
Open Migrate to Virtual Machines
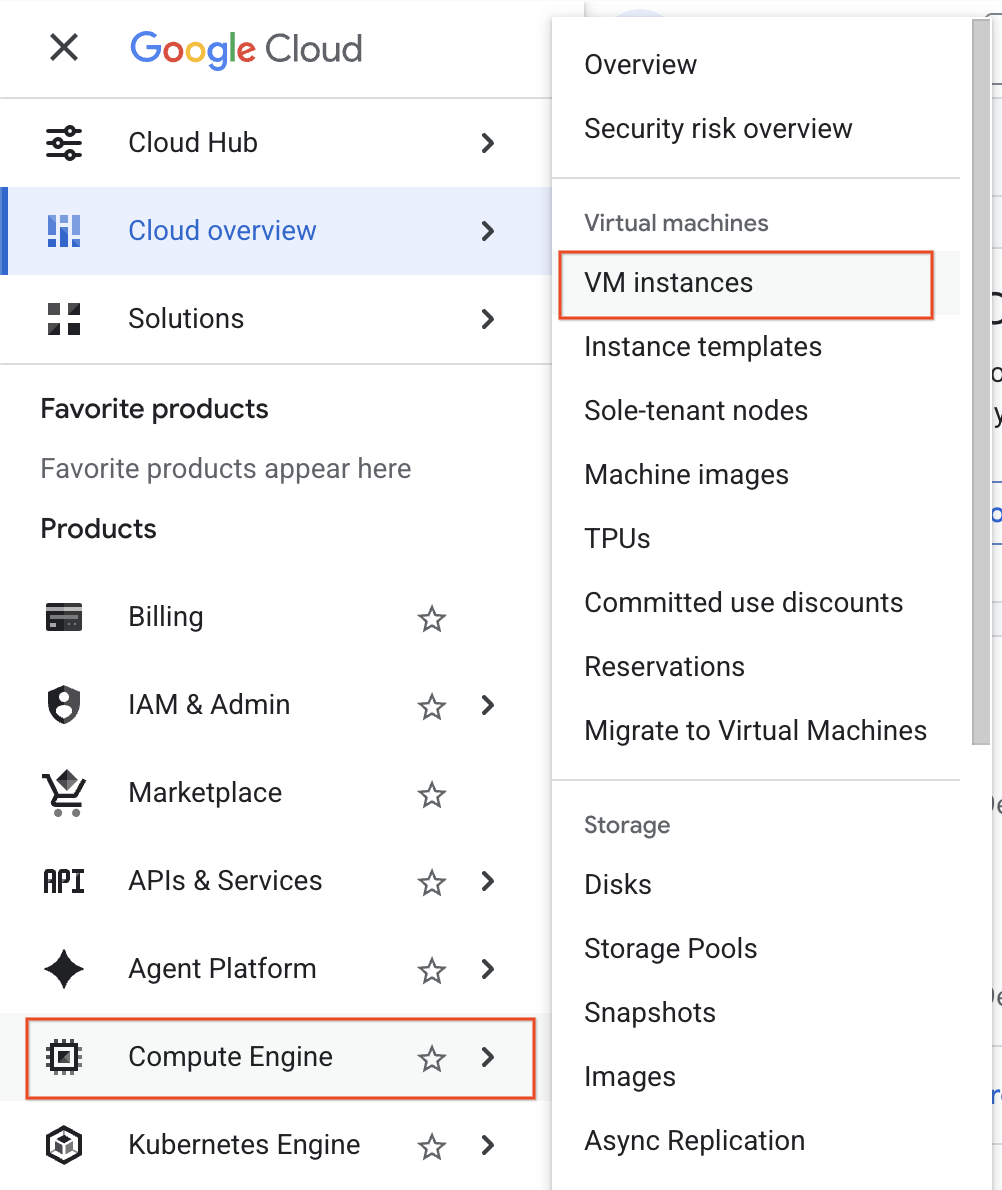tap(756, 731)
